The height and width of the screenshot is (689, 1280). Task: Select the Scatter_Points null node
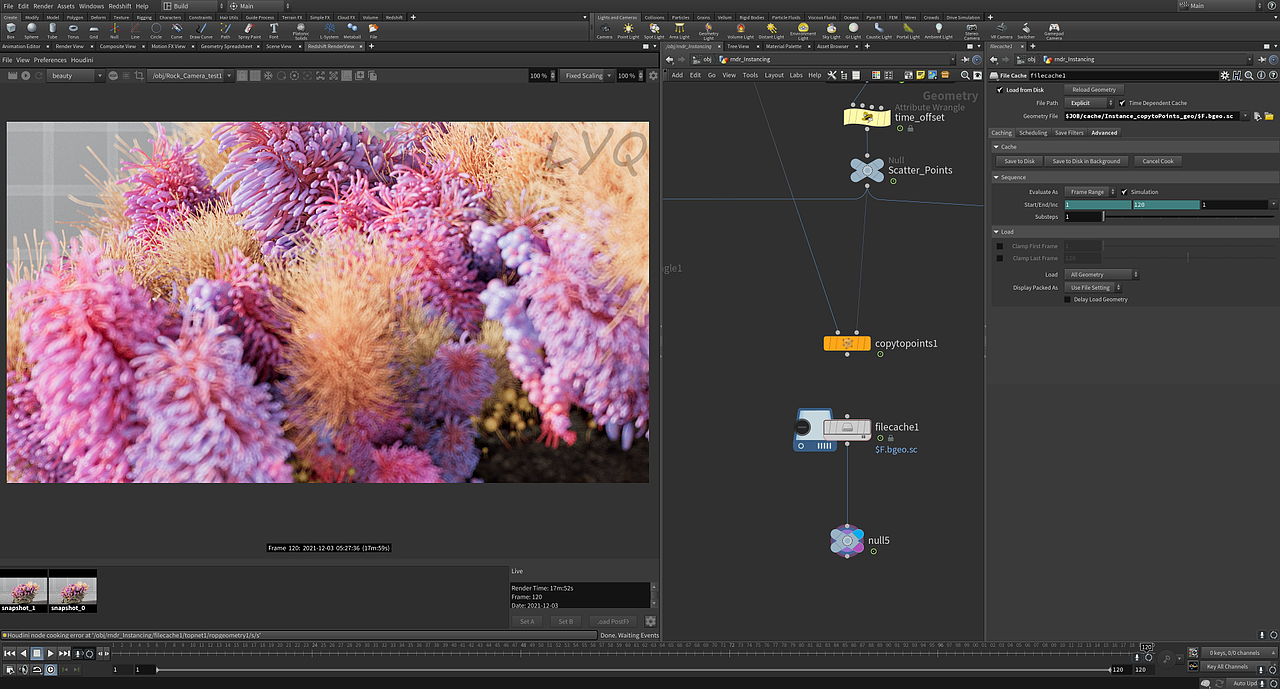[866, 170]
